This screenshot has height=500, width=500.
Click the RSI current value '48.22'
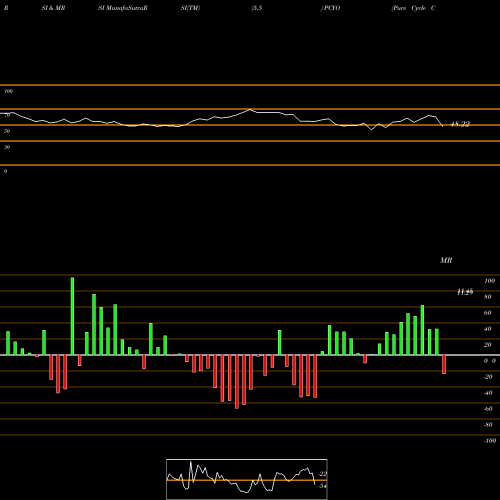[460, 124]
